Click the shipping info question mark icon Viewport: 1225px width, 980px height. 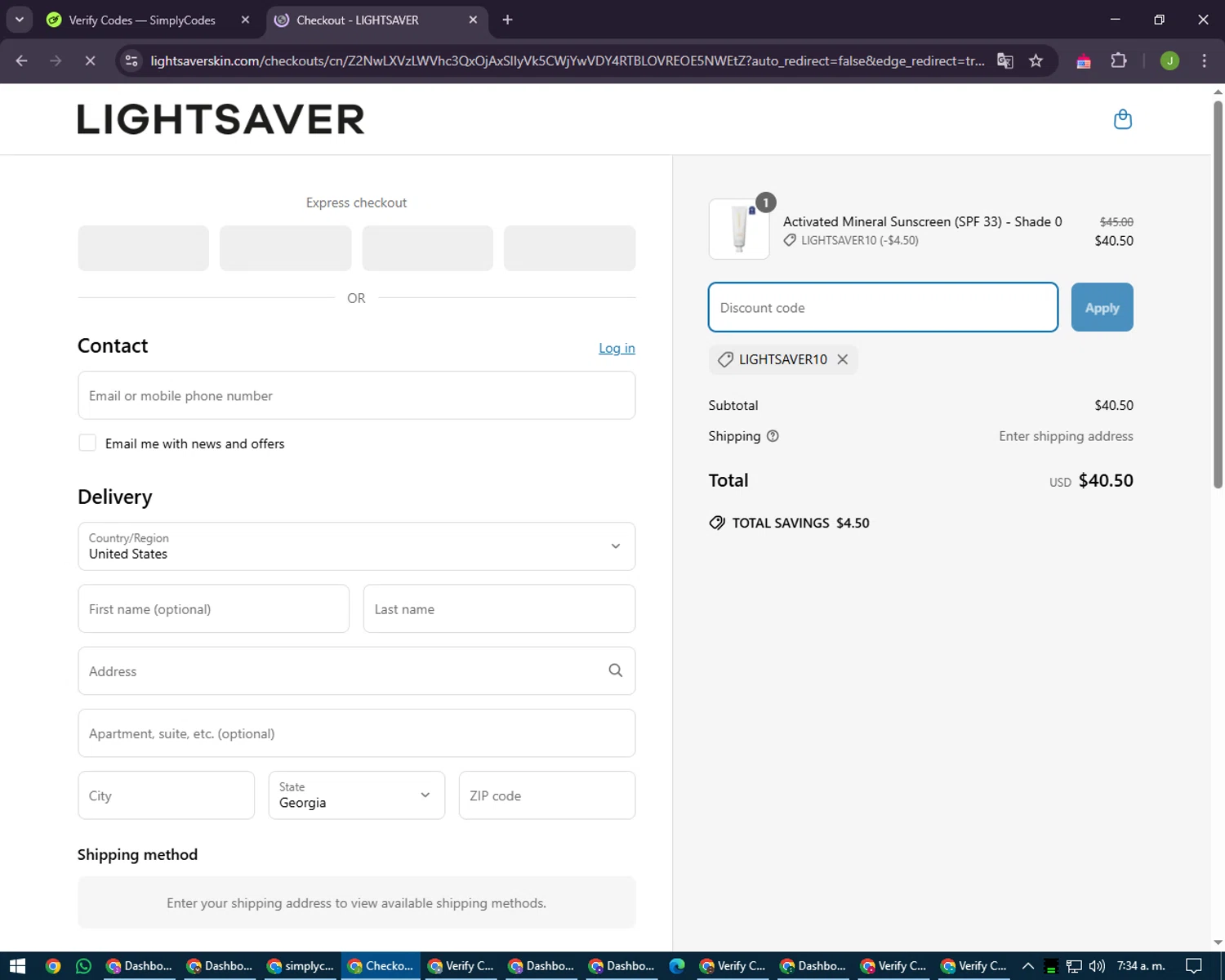773,436
